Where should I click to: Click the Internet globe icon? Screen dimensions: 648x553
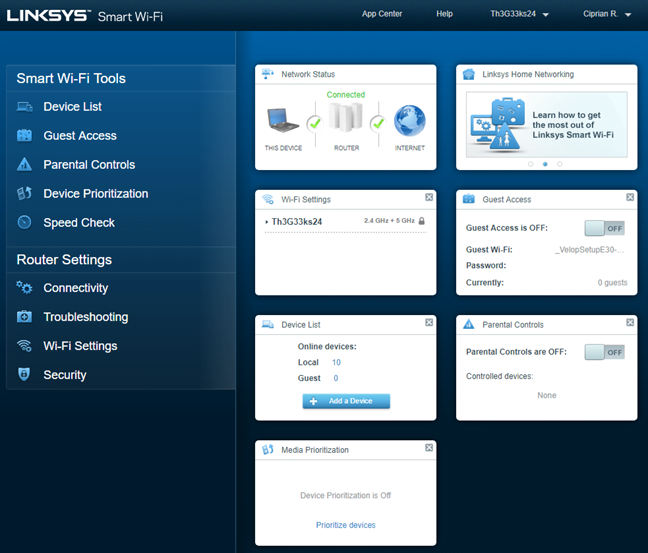click(410, 121)
